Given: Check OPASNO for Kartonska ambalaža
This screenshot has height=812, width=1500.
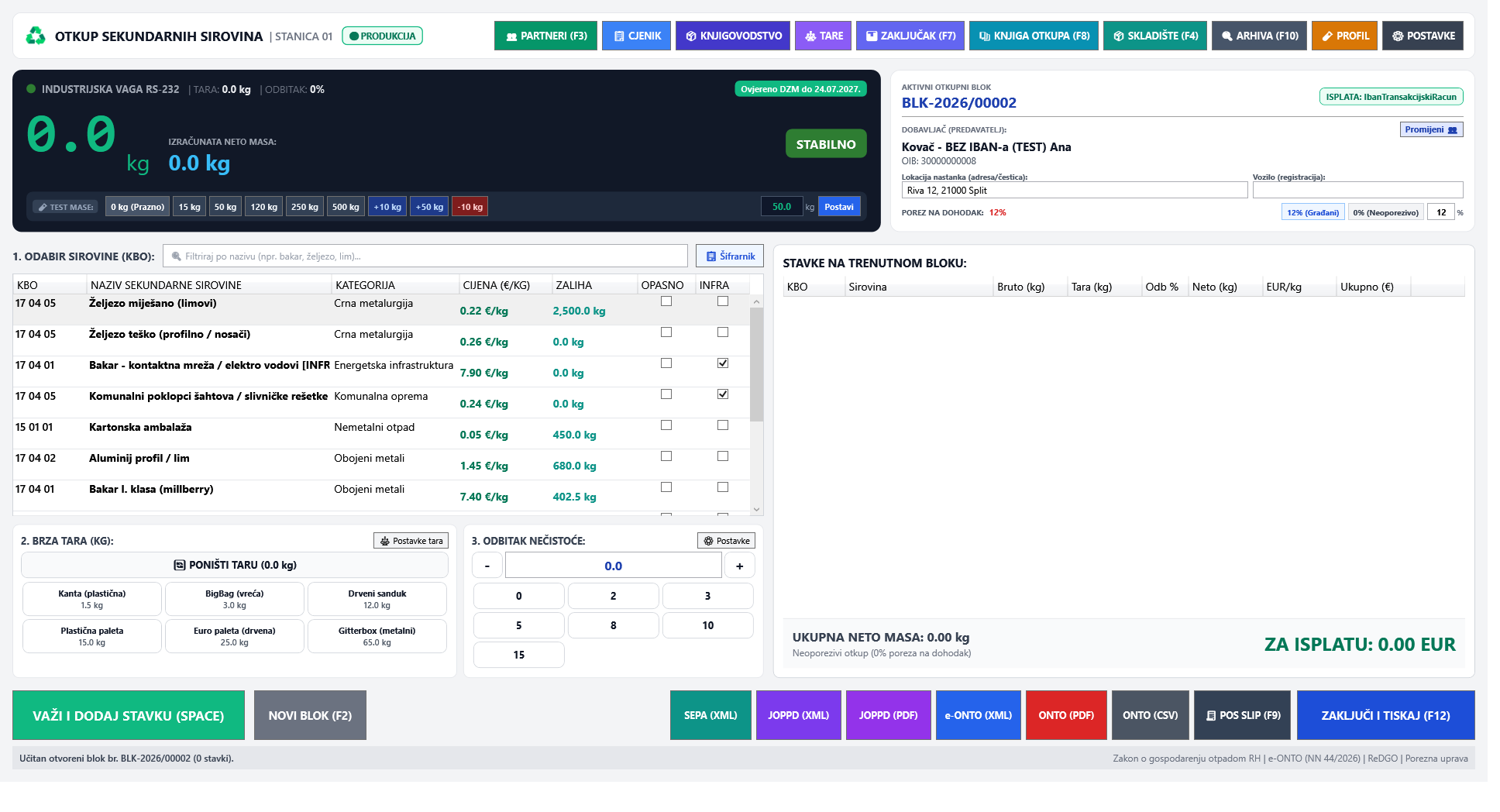Looking at the screenshot, I should pos(666,425).
